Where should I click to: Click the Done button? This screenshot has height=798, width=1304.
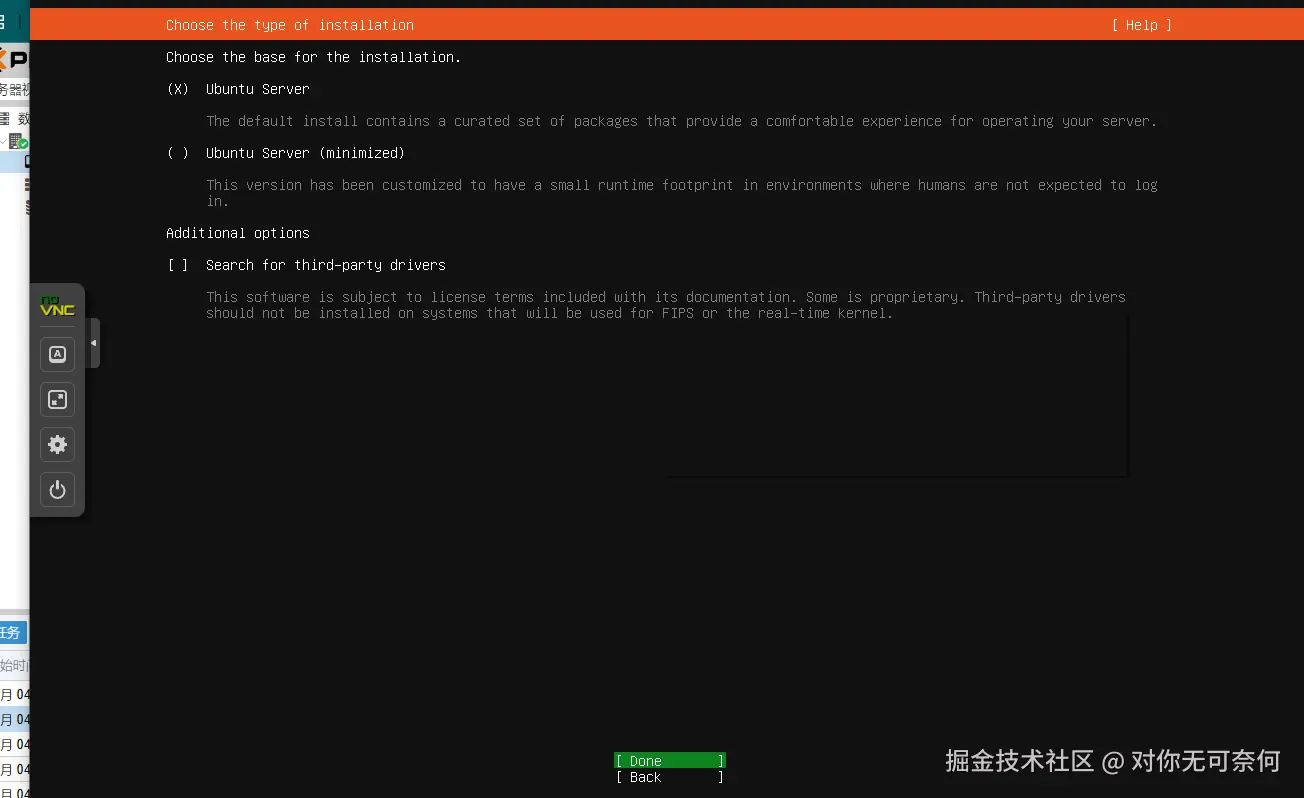pyautogui.click(x=670, y=761)
